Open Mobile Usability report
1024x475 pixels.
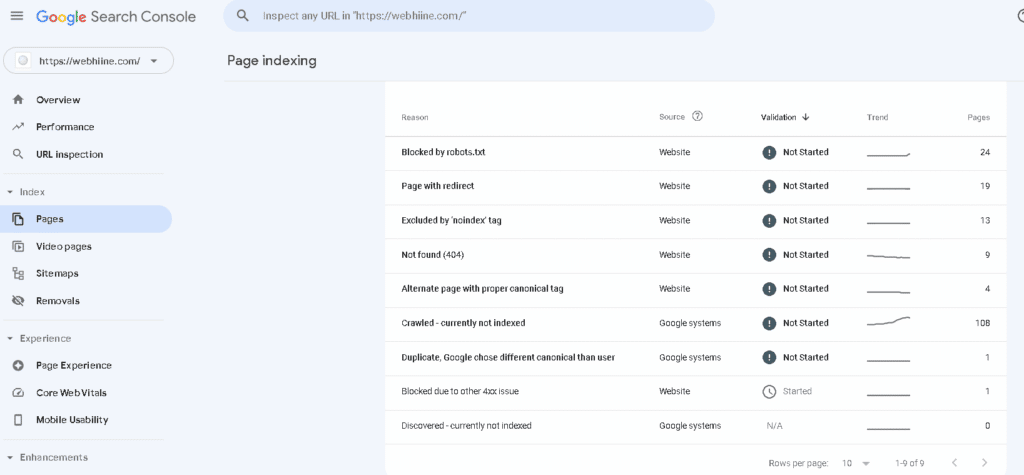tap(86, 419)
